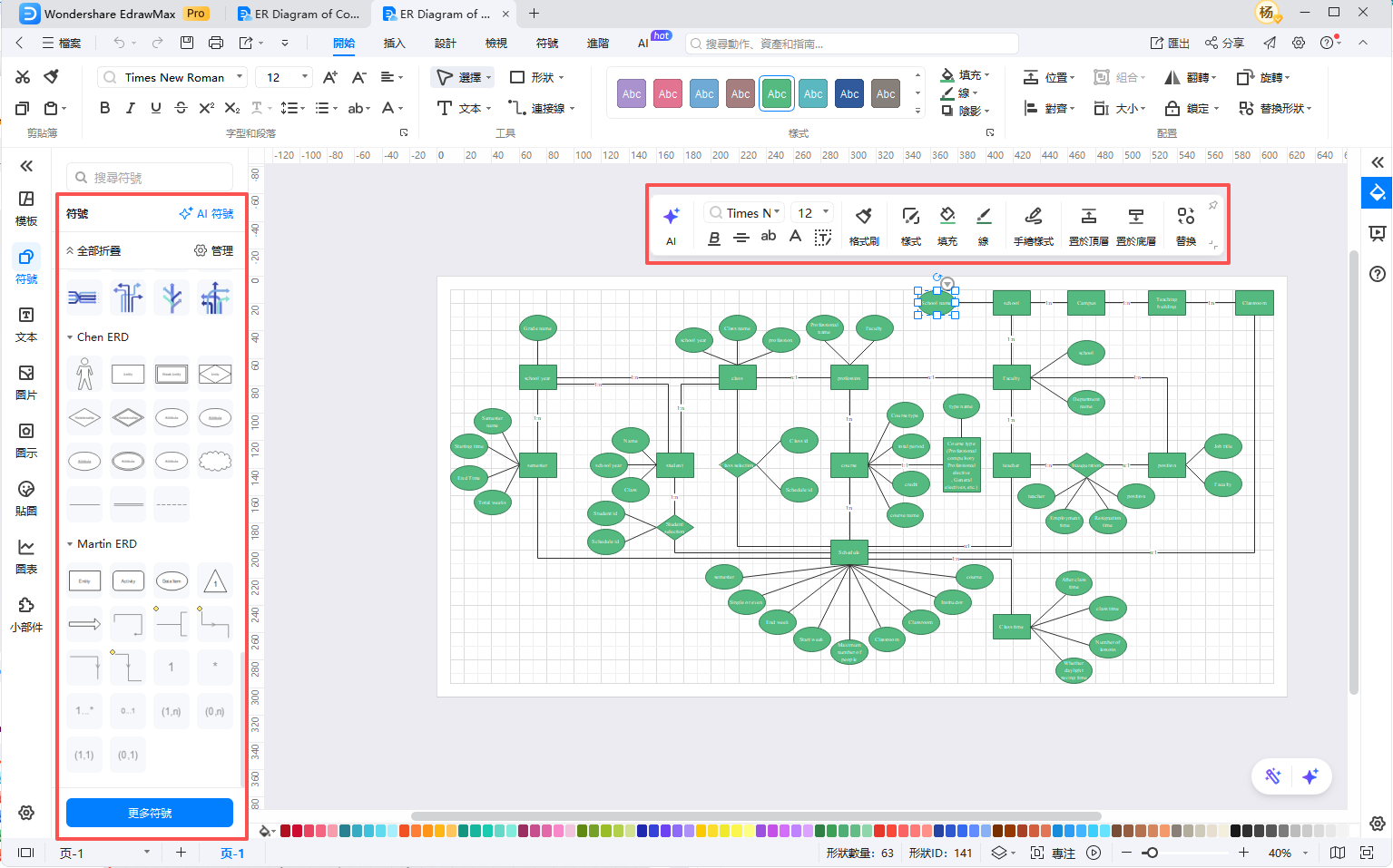Open the Times New Roman font dropdown

point(240,77)
